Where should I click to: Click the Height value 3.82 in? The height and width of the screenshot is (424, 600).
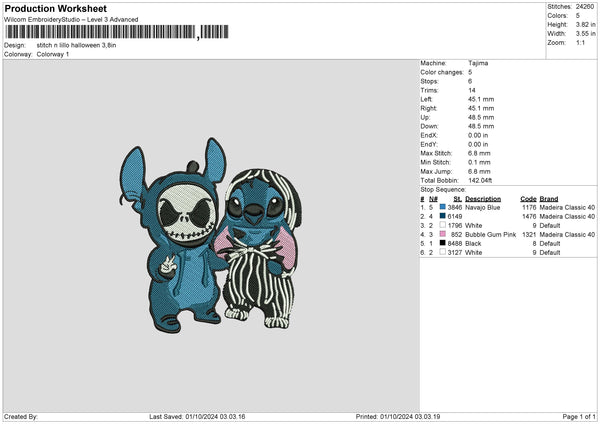click(x=585, y=24)
